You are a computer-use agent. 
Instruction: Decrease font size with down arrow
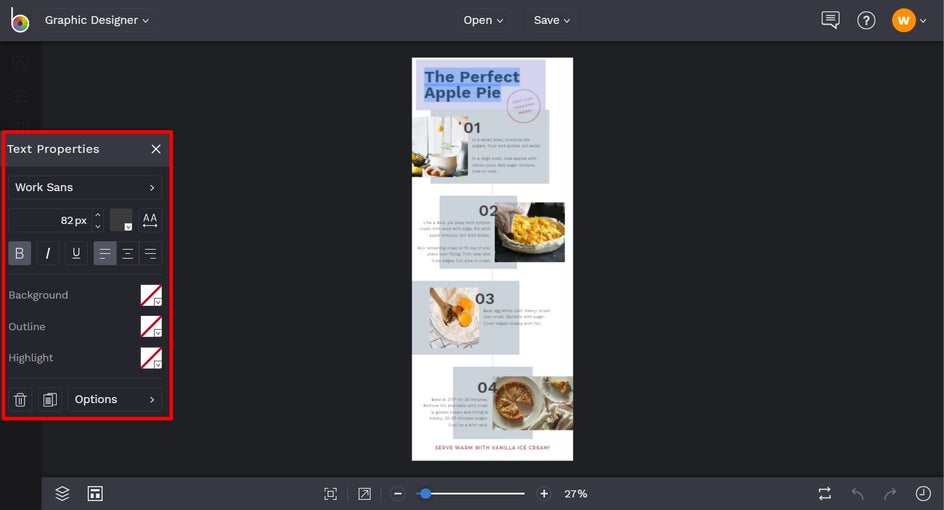[x=98, y=226]
